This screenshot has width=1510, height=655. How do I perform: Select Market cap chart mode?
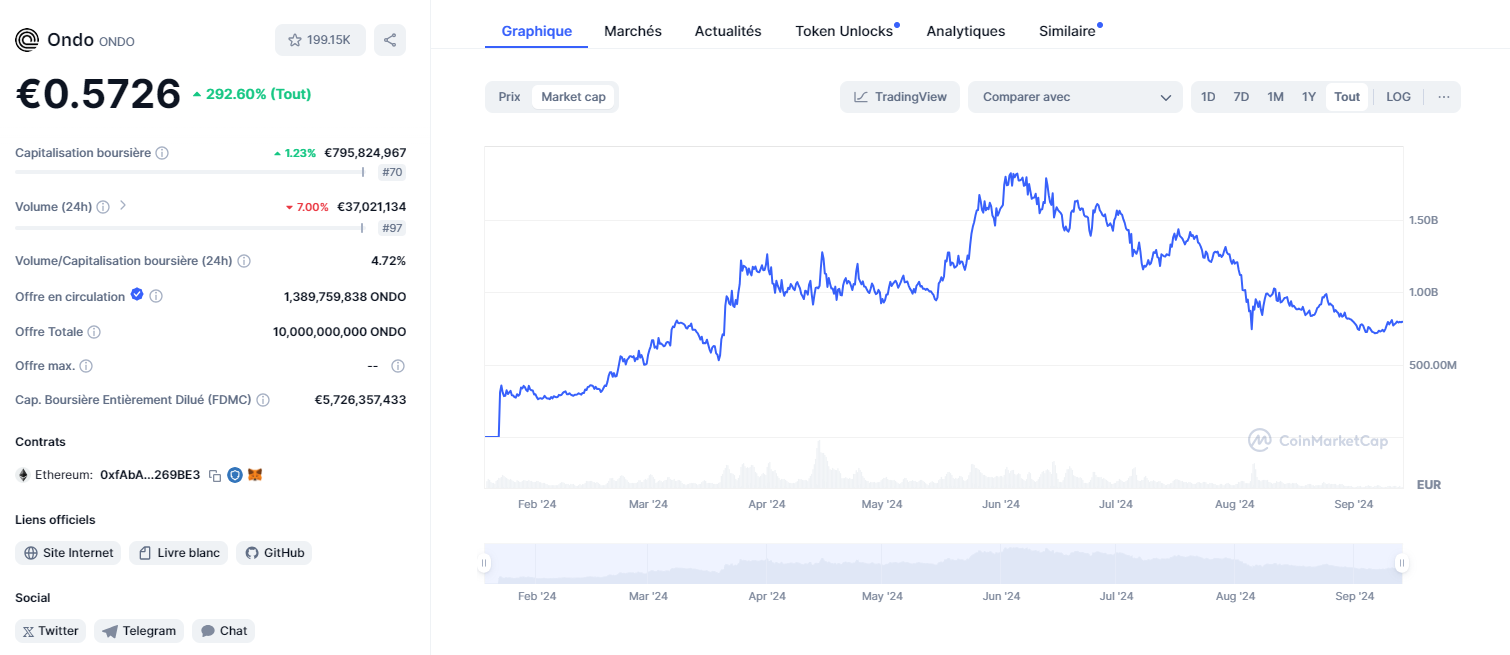pyautogui.click(x=573, y=97)
